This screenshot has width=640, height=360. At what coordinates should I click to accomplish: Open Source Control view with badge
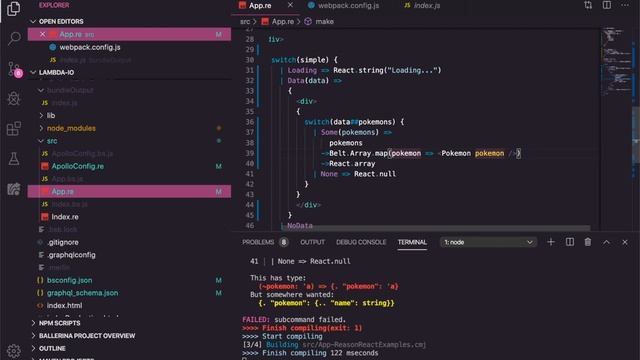pos(15,69)
